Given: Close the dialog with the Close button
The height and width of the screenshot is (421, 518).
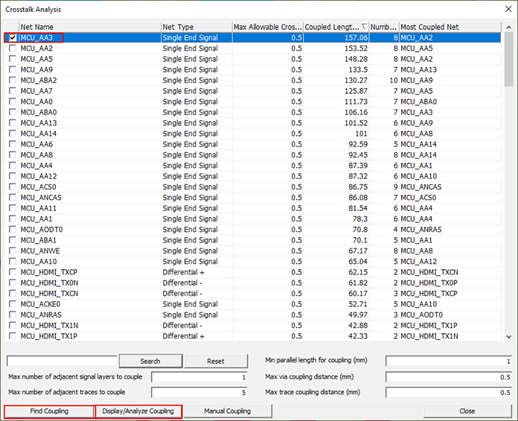Looking at the screenshot, I should click(467, 411).
